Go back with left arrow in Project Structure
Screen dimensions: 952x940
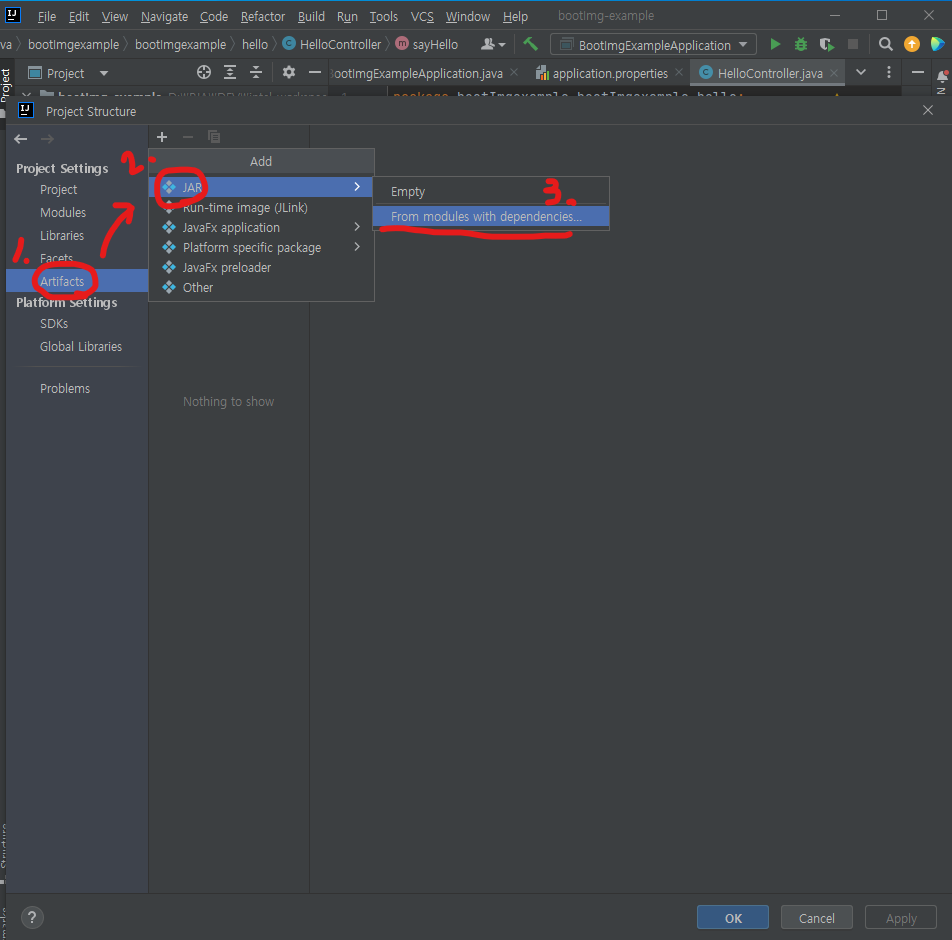click(21, 139)
